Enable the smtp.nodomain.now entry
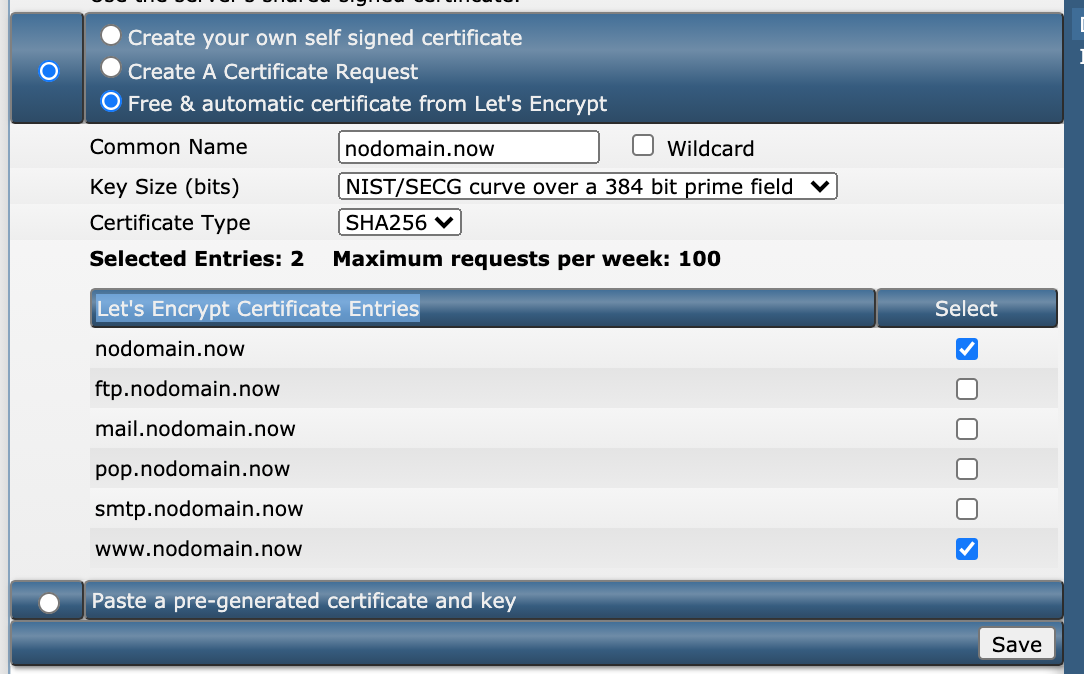Screen dimensions: 1084x674 (x=966, y=509)
